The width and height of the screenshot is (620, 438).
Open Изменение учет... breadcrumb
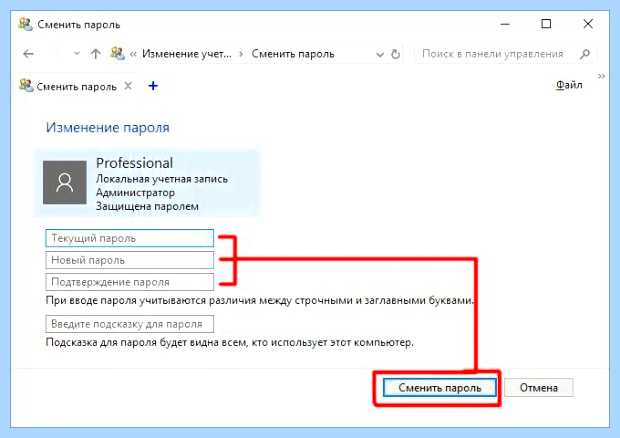point(187,54)
